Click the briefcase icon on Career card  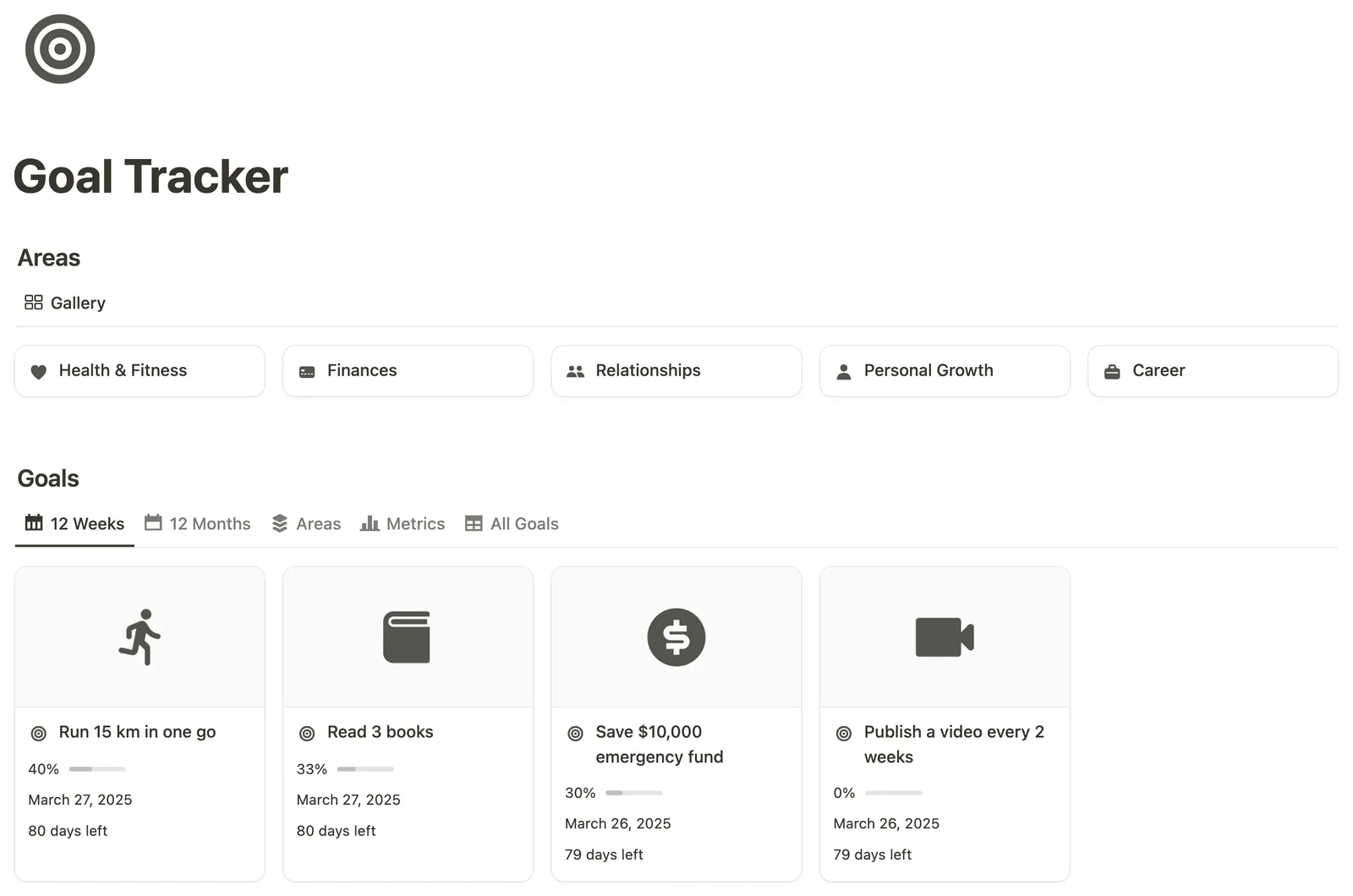(1112, 371)
